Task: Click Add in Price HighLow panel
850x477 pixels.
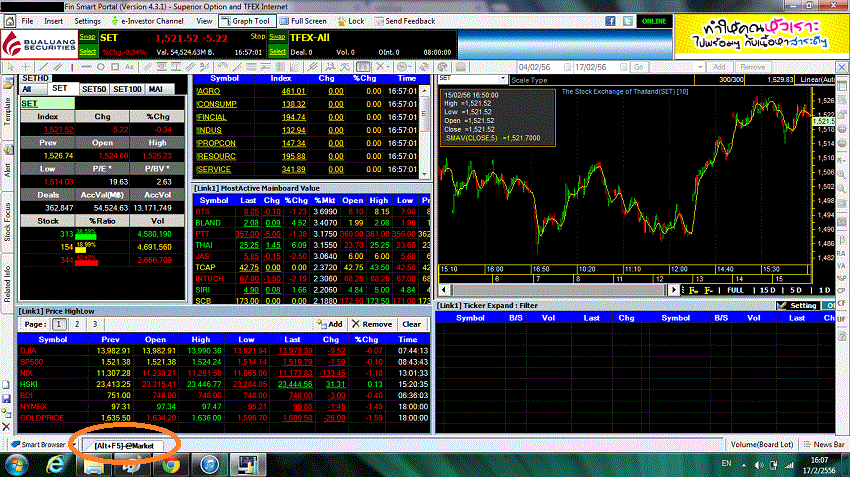Action: tap(330, 324)
